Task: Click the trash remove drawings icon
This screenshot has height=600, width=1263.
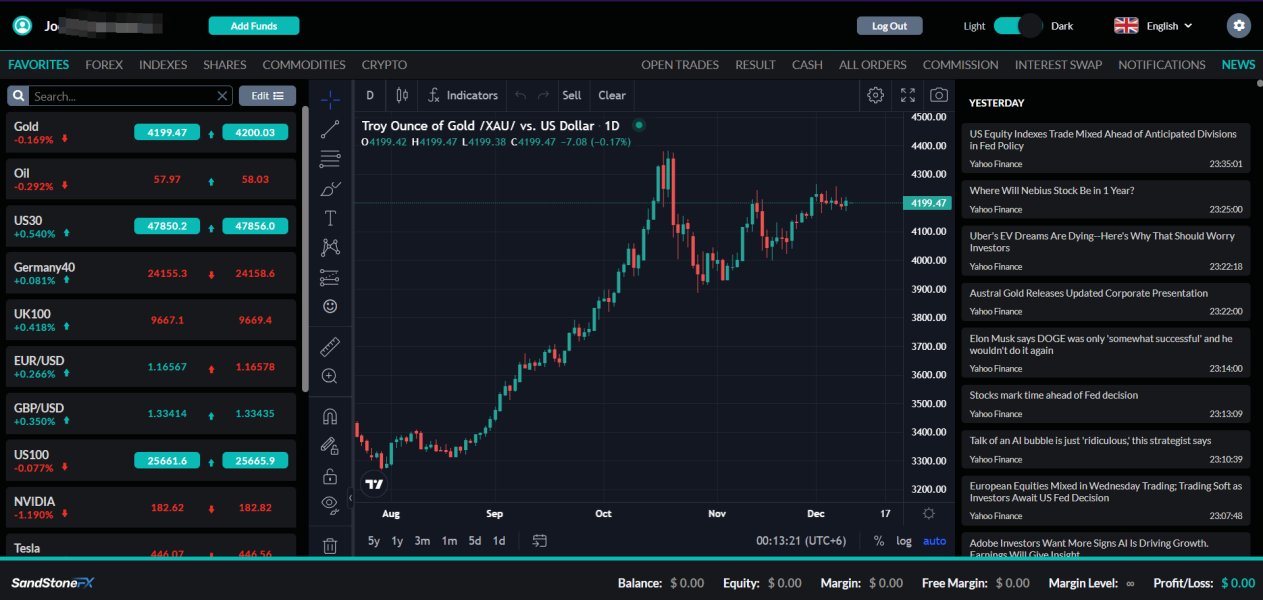Action: click(x=330, y=546)
